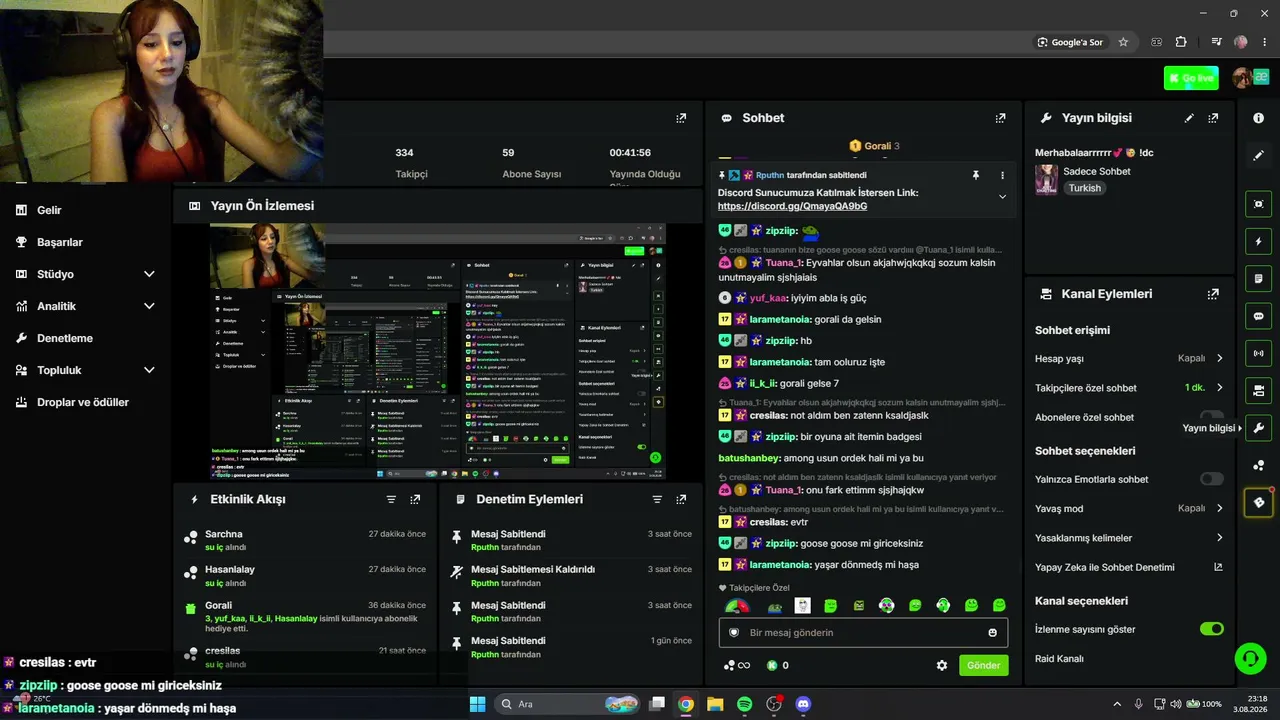
Task: Open OBS Studio from the taskbar
Action: click(773, 704)
